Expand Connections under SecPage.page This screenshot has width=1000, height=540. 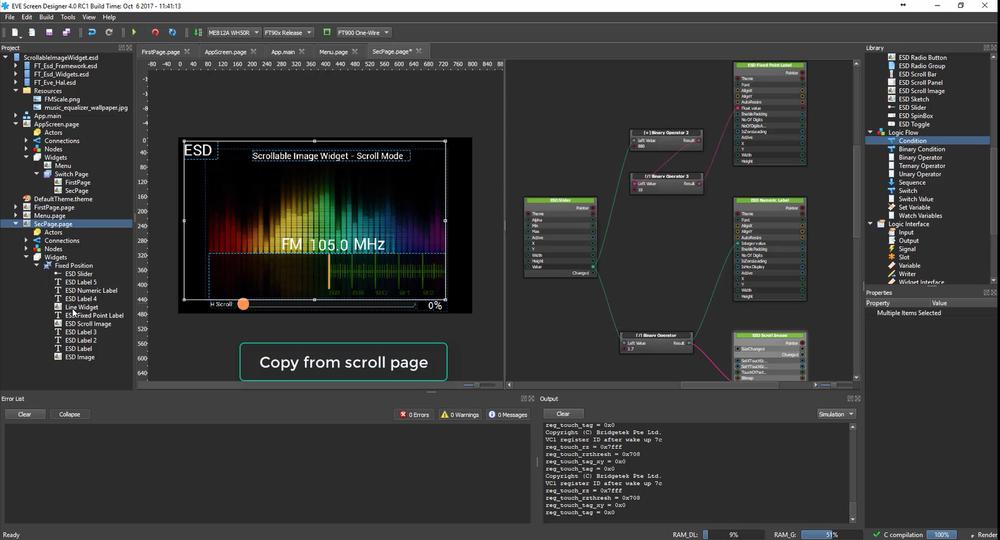[26, 241]
